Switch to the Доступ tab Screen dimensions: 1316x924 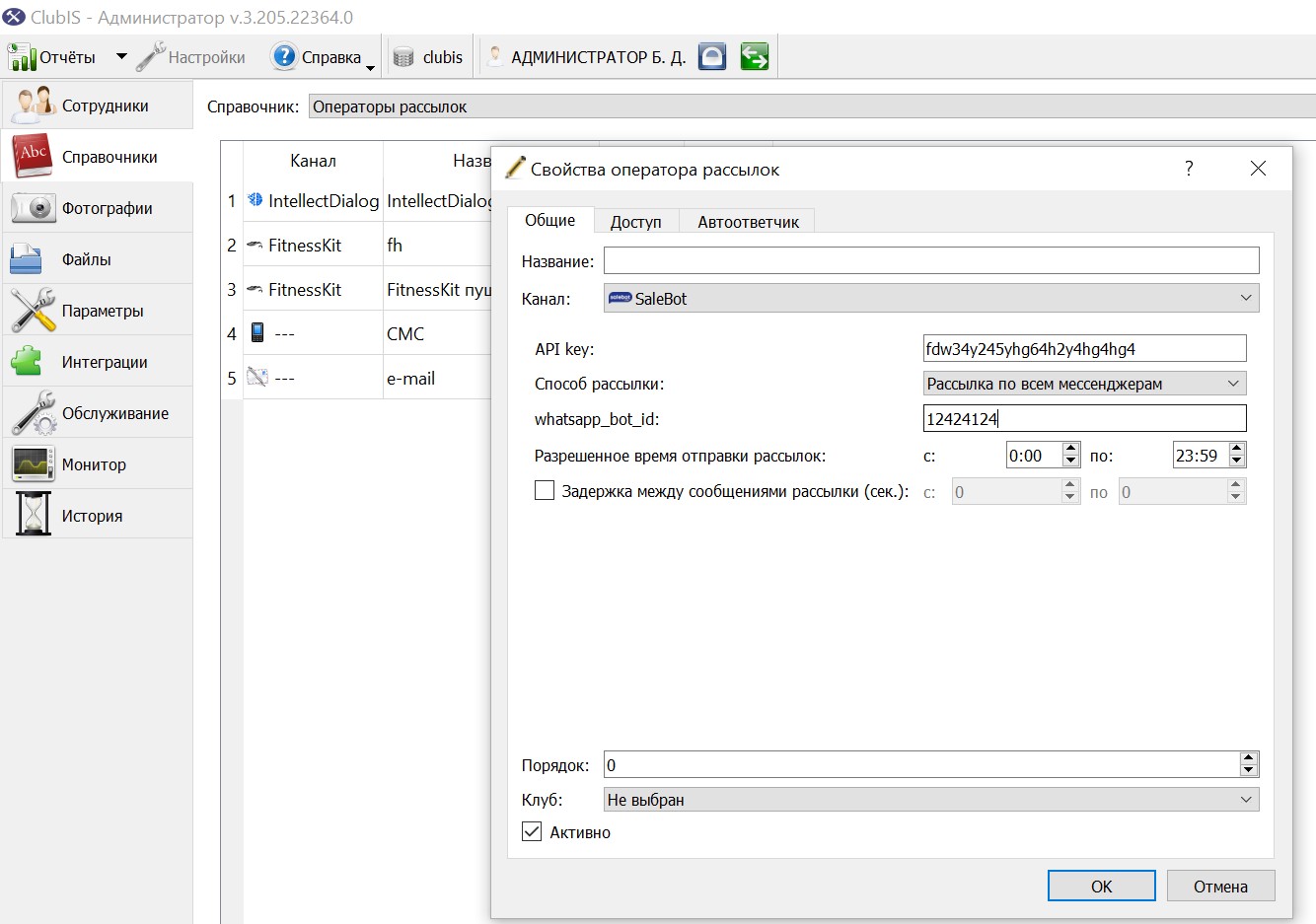tap(635, 222)
